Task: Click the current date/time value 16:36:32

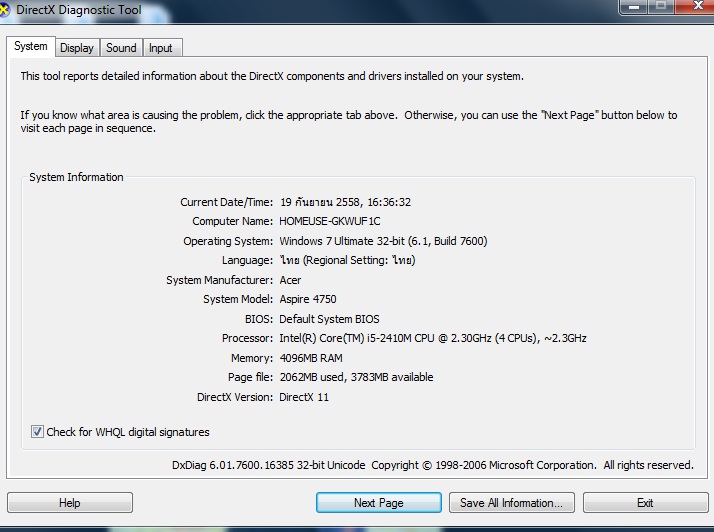Action: tap(346, 202)
